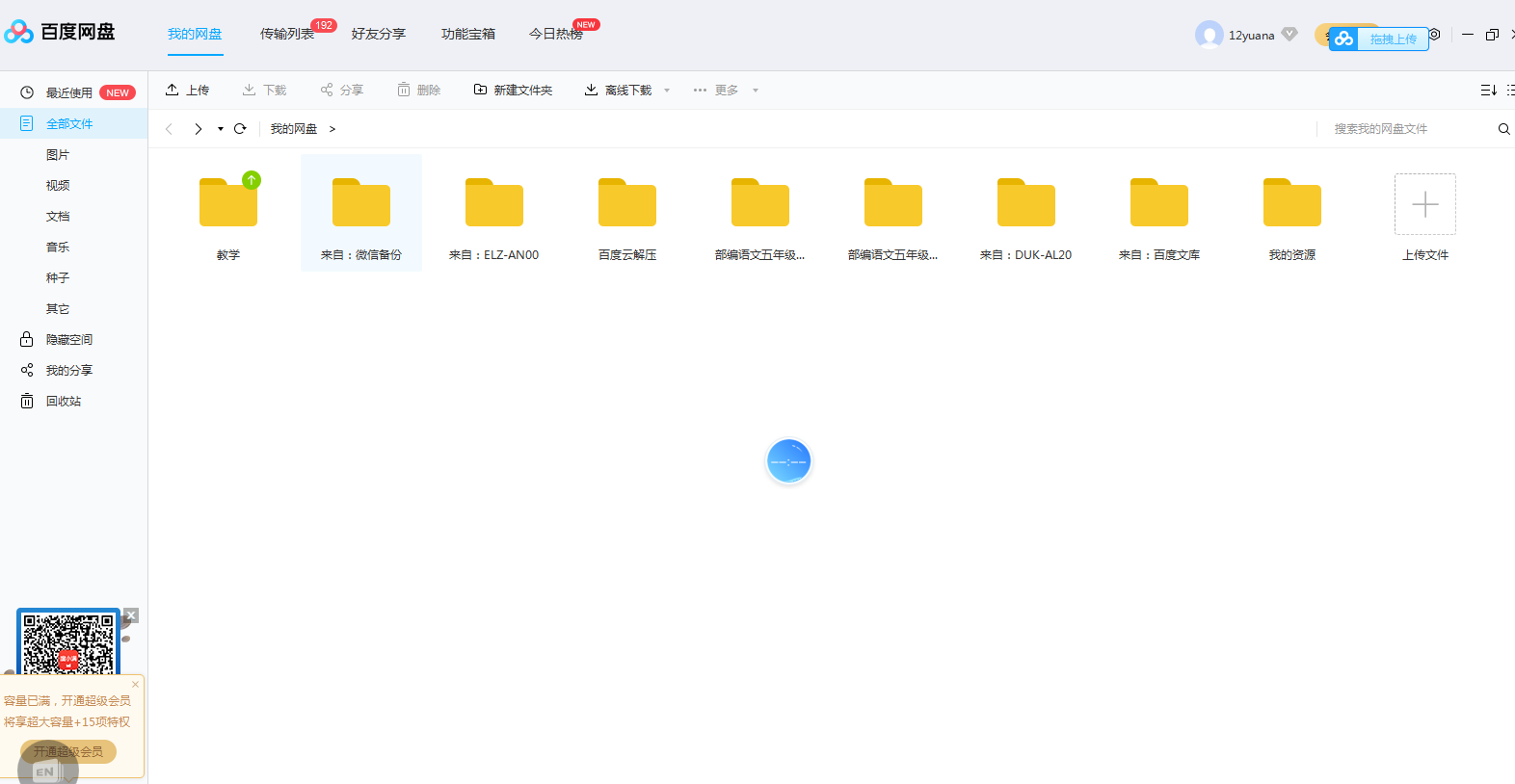Click the 新建文件夹 new folder button
The height and width of the screenshot is (784, 1515).
coord(513,91)
